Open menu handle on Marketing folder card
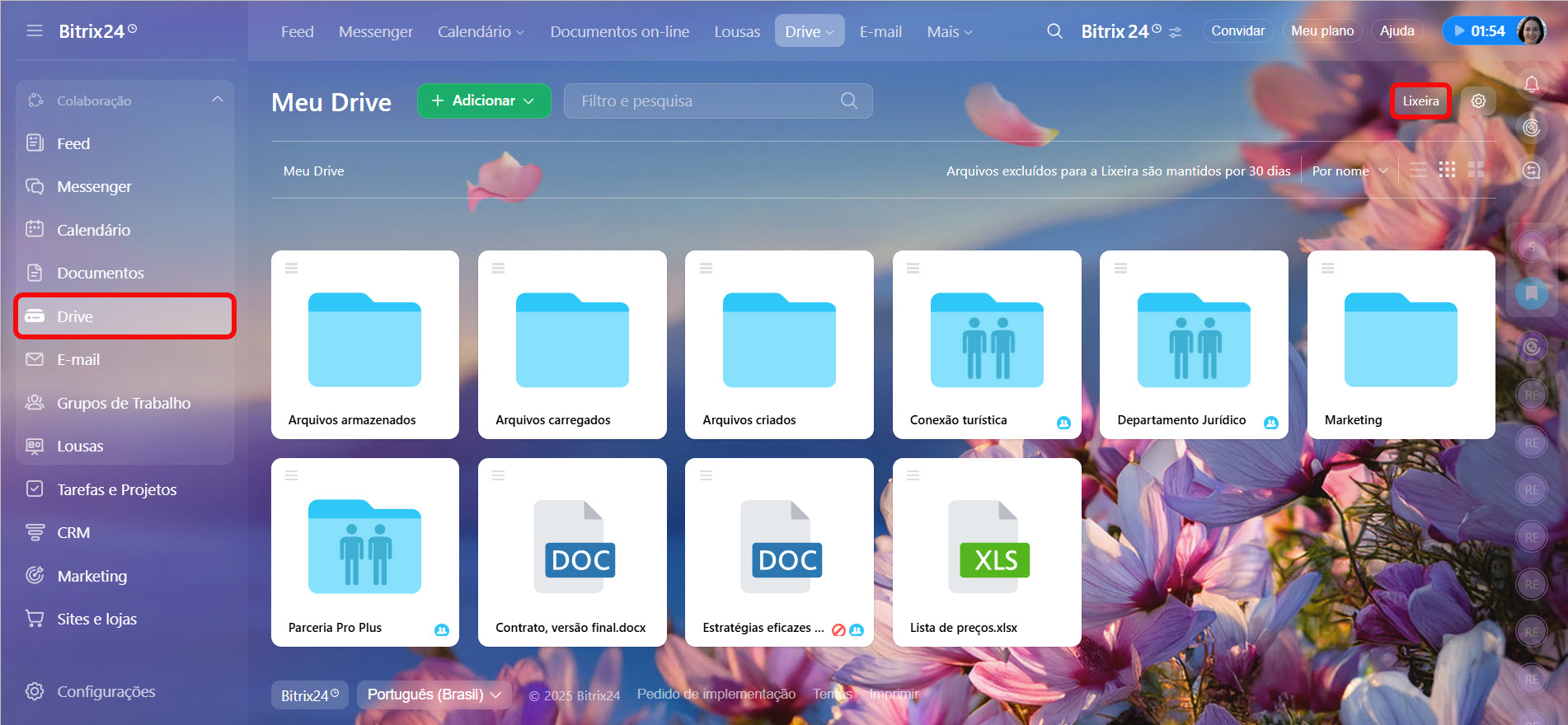 point(1327,269)
